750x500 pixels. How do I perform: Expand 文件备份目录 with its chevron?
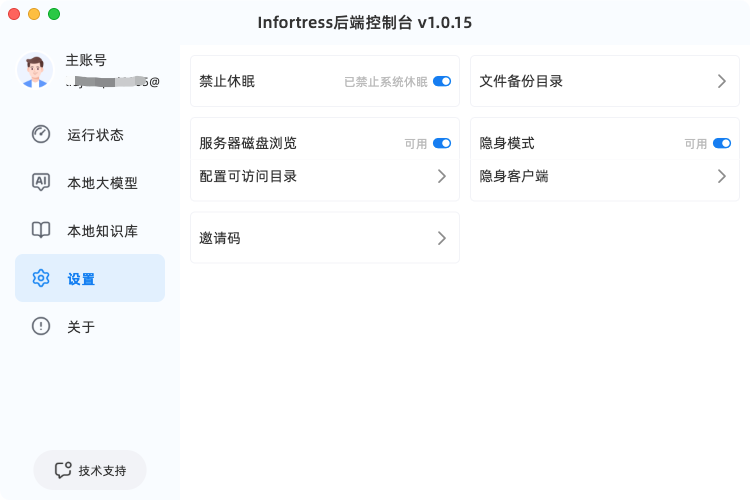(722, 81)
